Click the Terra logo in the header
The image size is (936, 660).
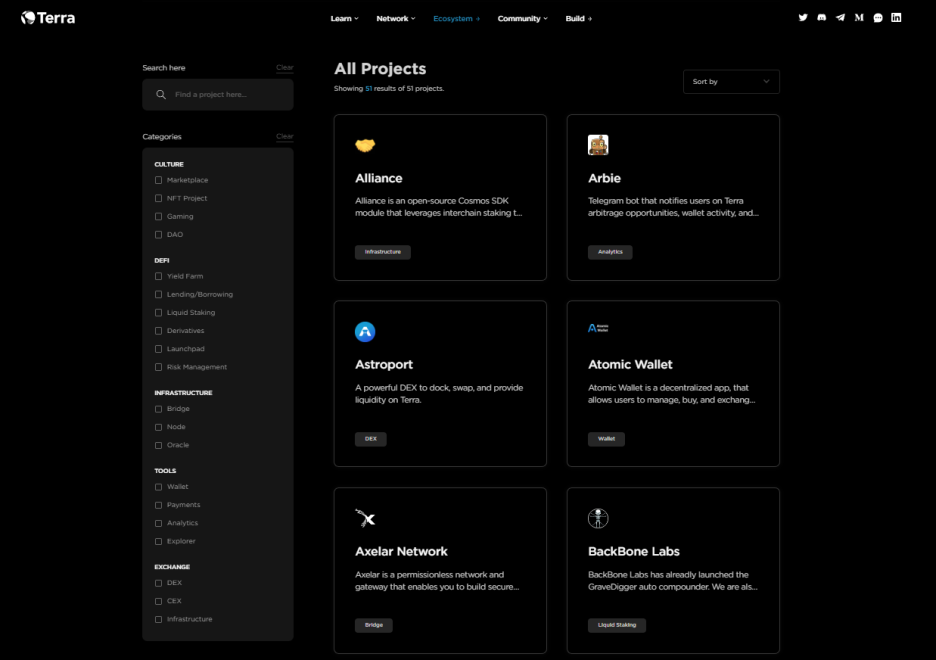(x=48, y=18)
